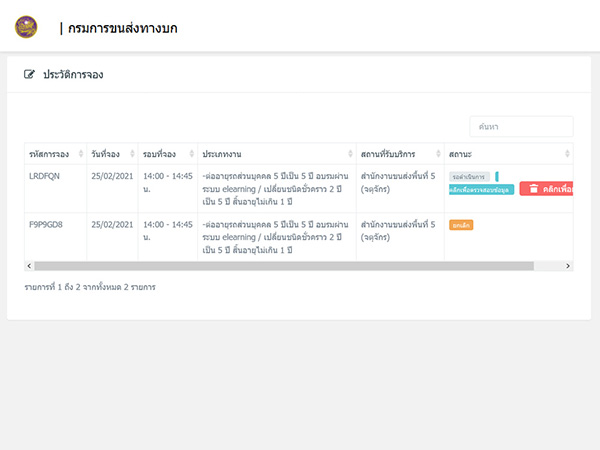Viewport: 600px width, 450px height.
Task: Click the teal คลิกเพื่อตรวจสอบข้อมูล button
Action: tap(481, 189)
